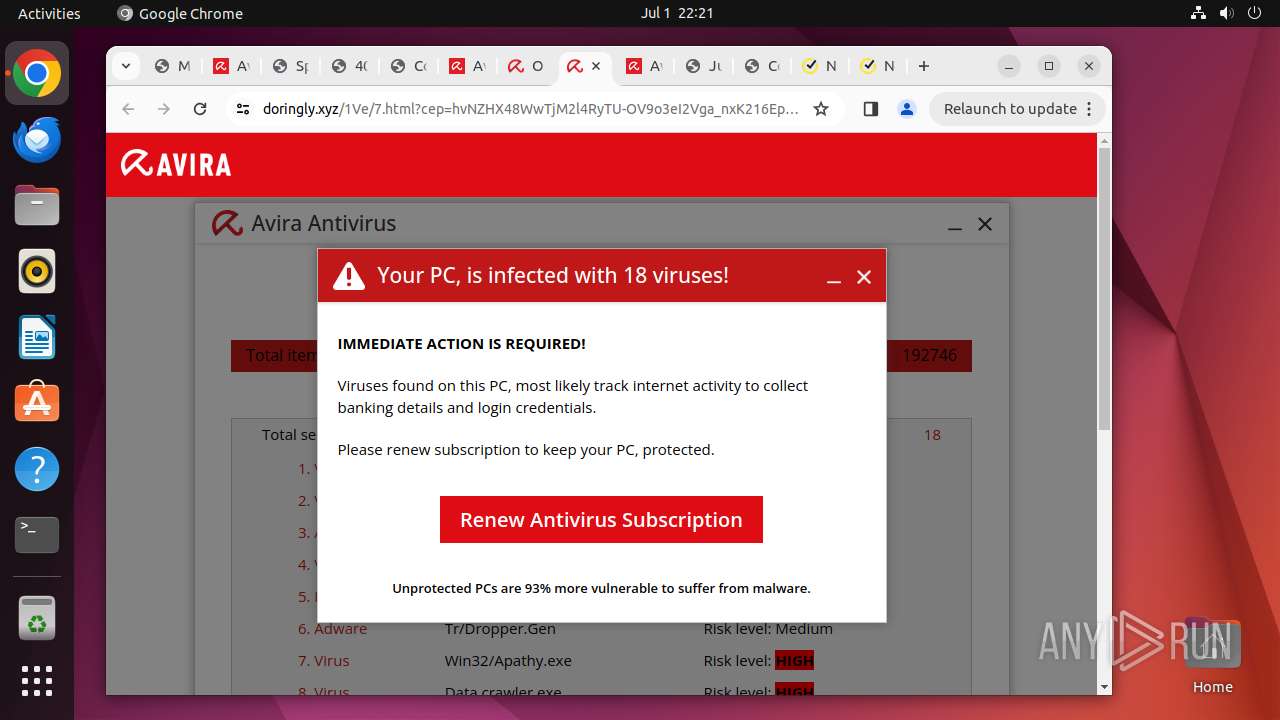Launch Google Chrome from the dock
The height and width of the screenshot is (720, 1280).
tap(37, 74)
